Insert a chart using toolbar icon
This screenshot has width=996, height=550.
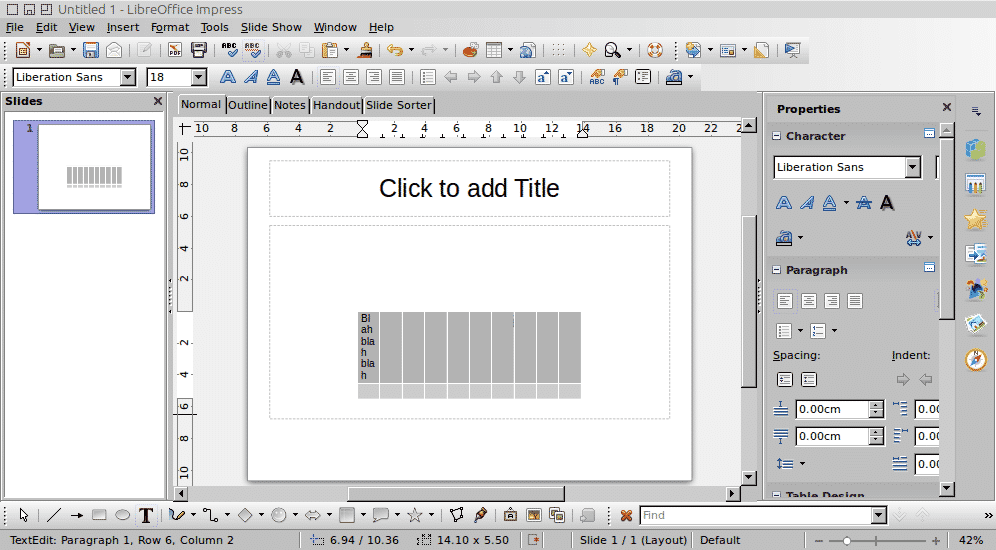click(470, 50)
